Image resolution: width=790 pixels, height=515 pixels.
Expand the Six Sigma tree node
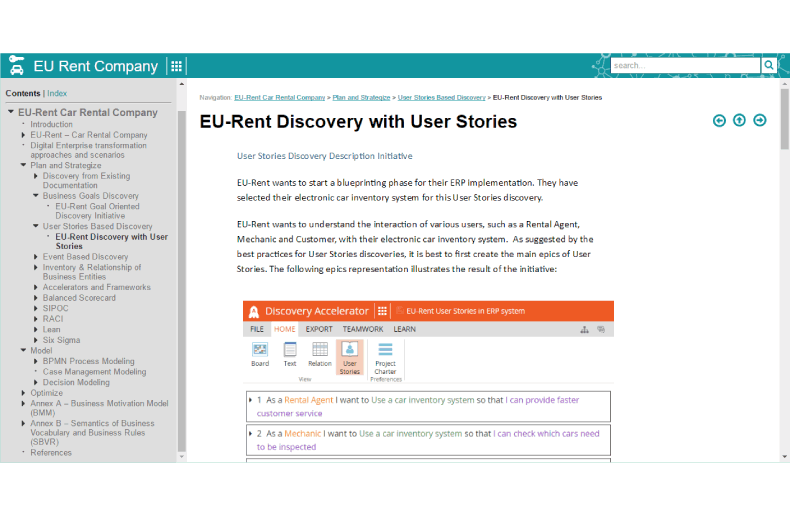click(x=36, y=340)
